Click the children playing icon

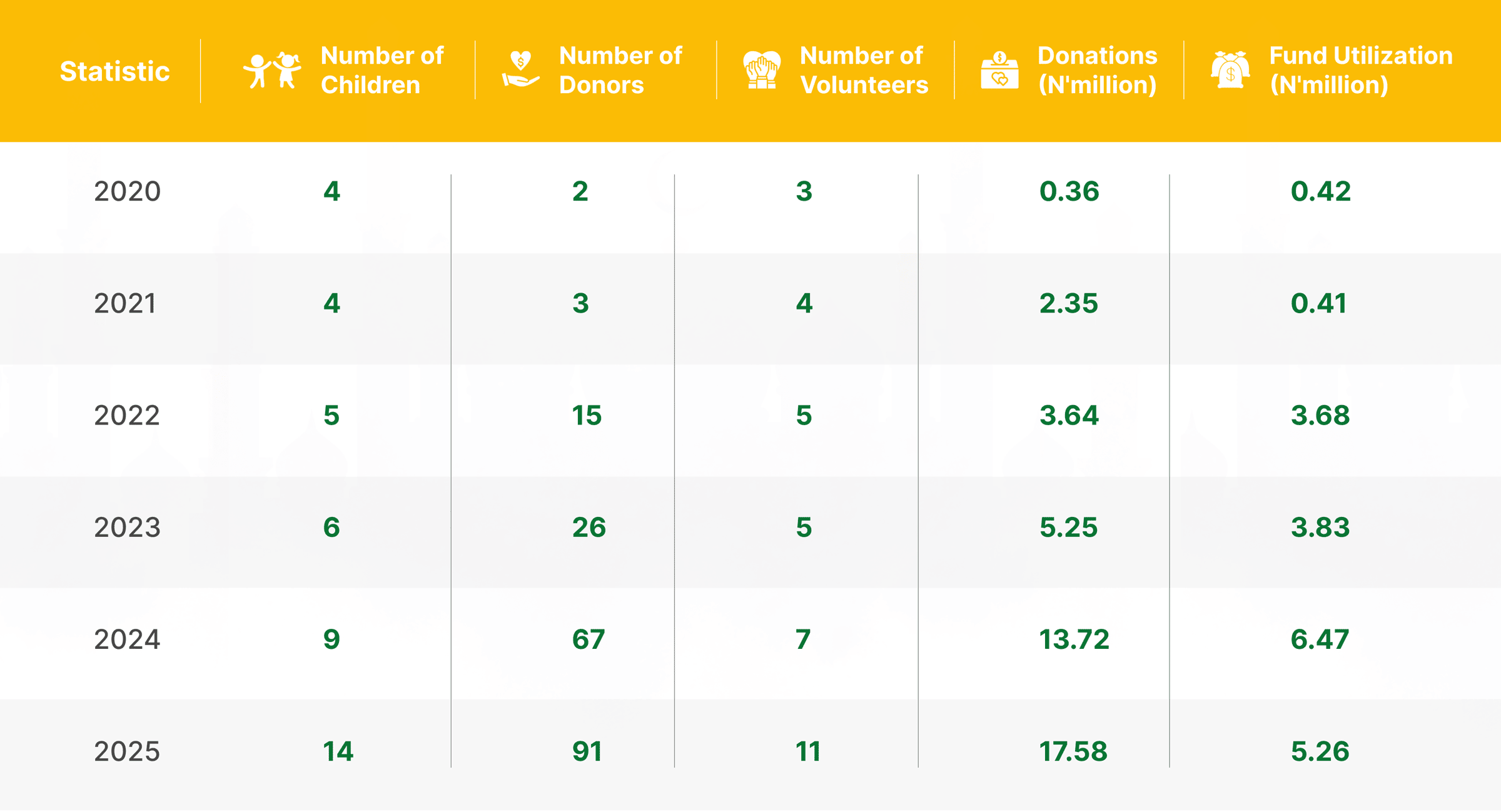272,71
